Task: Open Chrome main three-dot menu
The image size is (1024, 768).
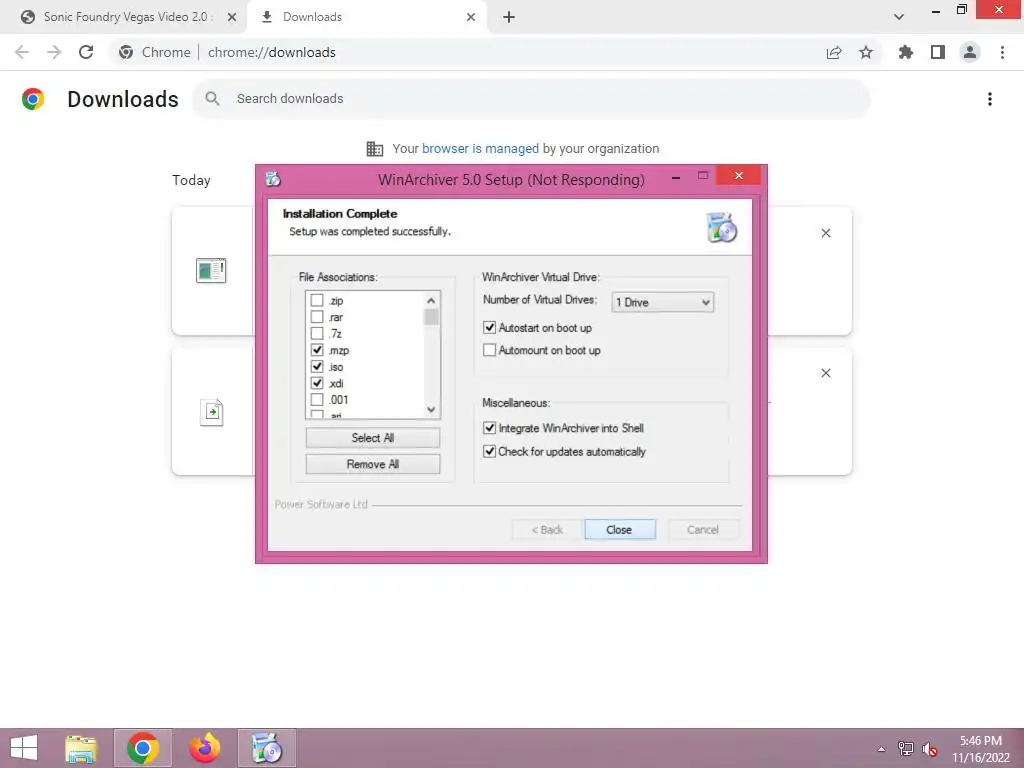Action: click(x=1002, y=52)
